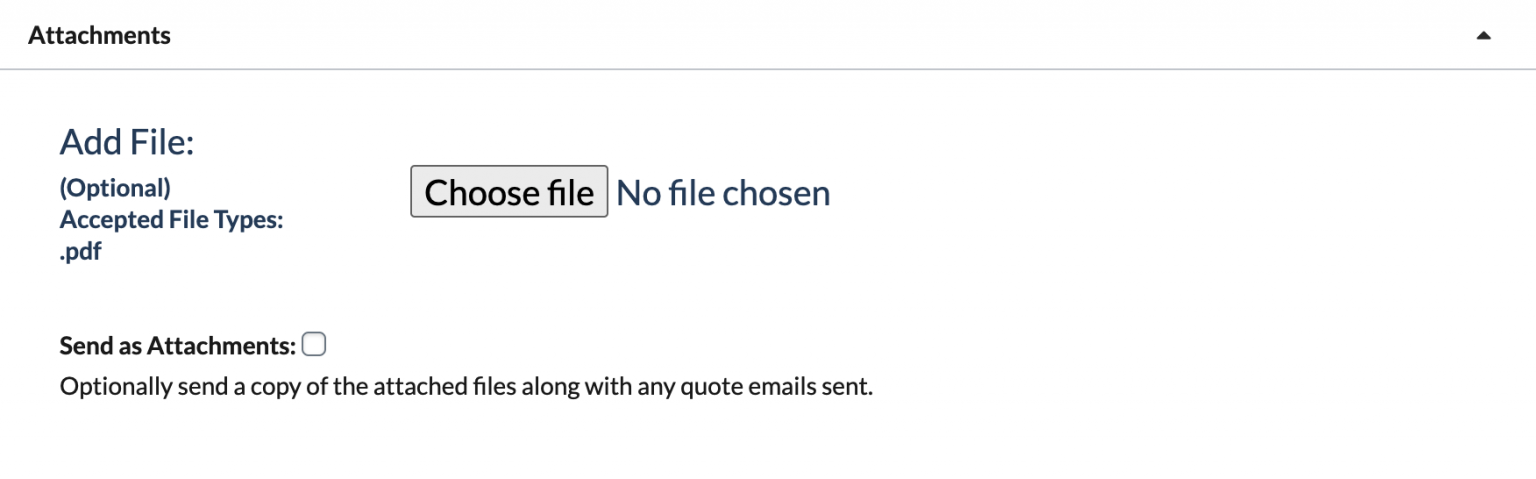Viewport: 1536px width, 479px height.
Task: Click empty space in Attachments header bar
Action: point(800,36)
